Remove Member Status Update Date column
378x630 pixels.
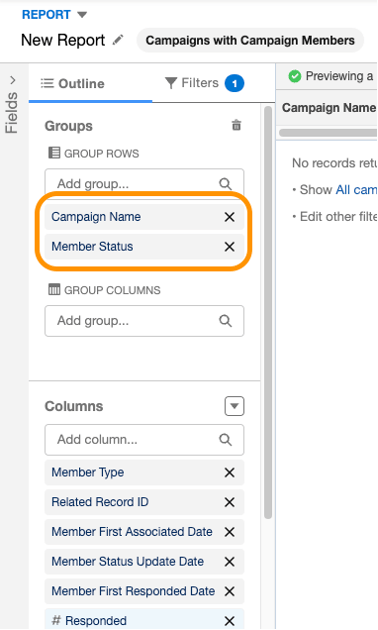pos(229,561)
